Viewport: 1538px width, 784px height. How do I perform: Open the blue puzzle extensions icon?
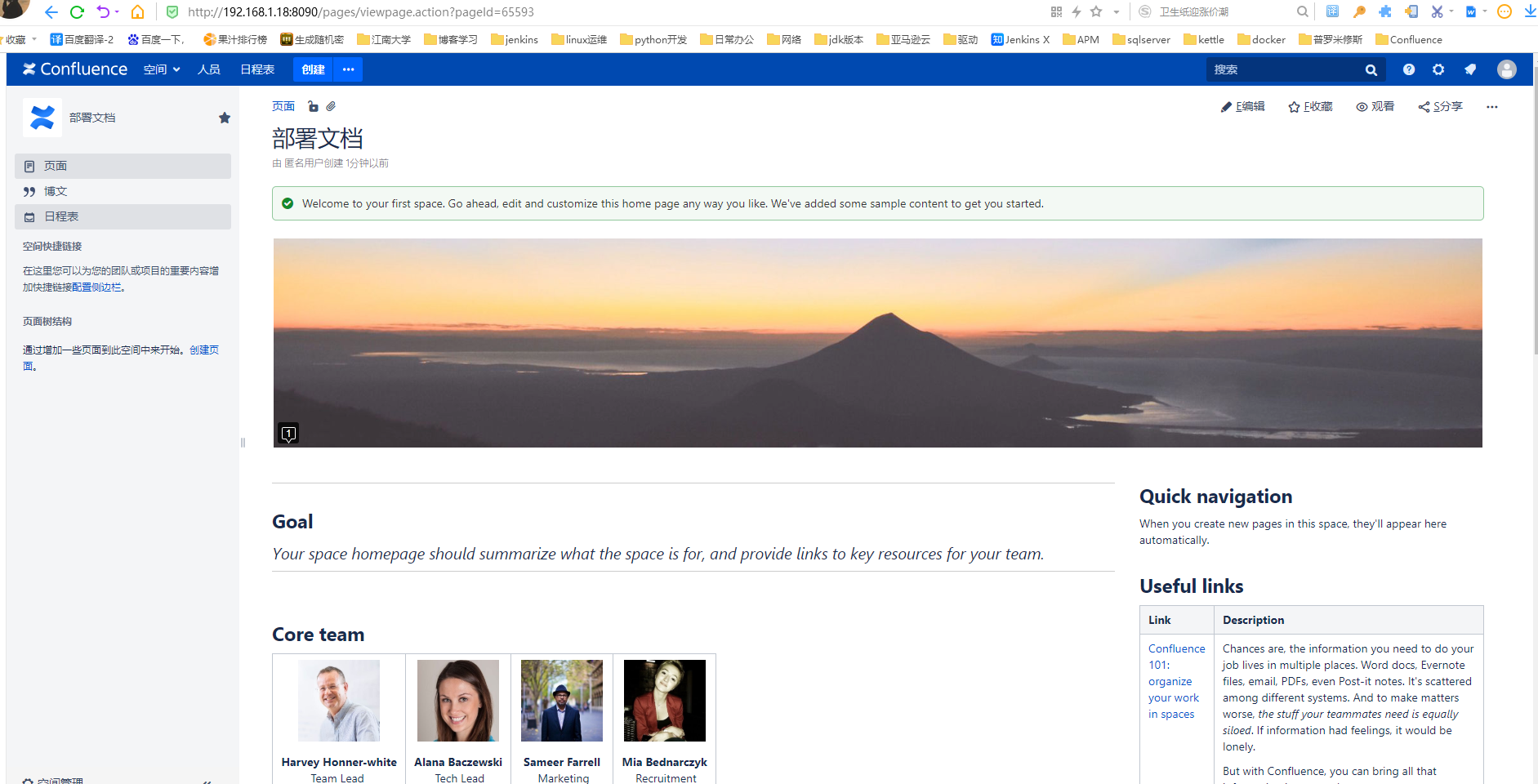click(x=1385, y=11)
